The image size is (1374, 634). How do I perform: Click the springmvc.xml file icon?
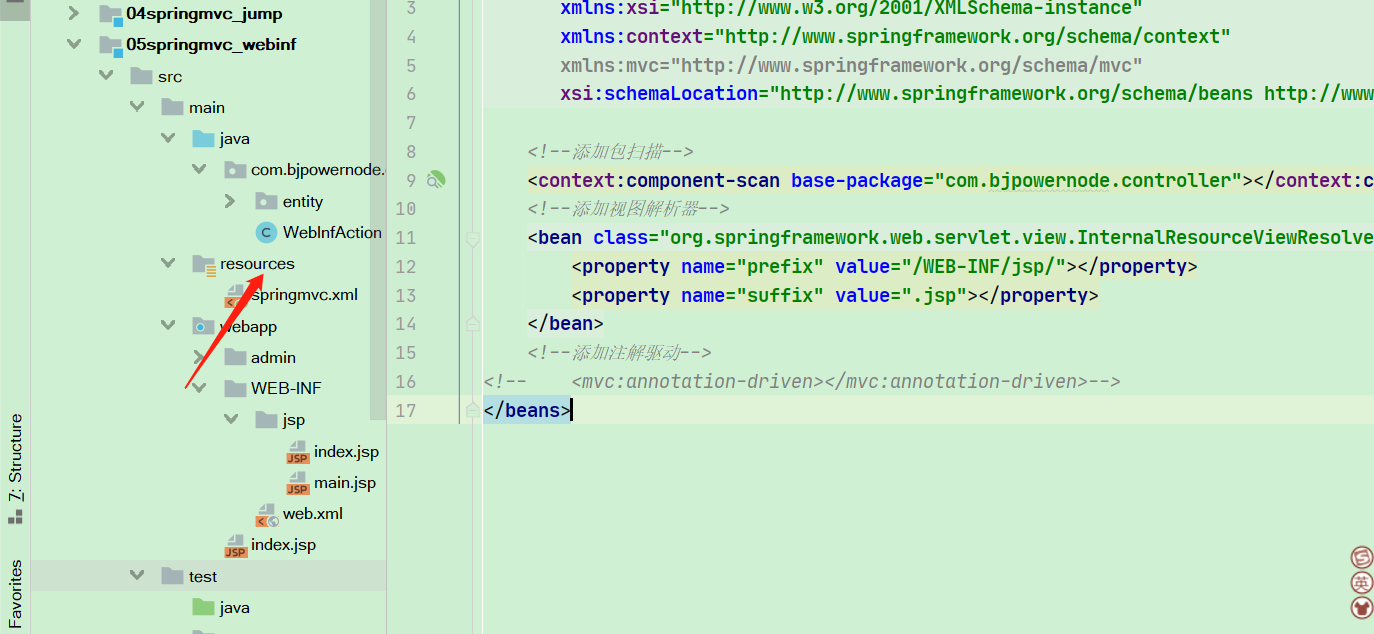click(235, 295)
